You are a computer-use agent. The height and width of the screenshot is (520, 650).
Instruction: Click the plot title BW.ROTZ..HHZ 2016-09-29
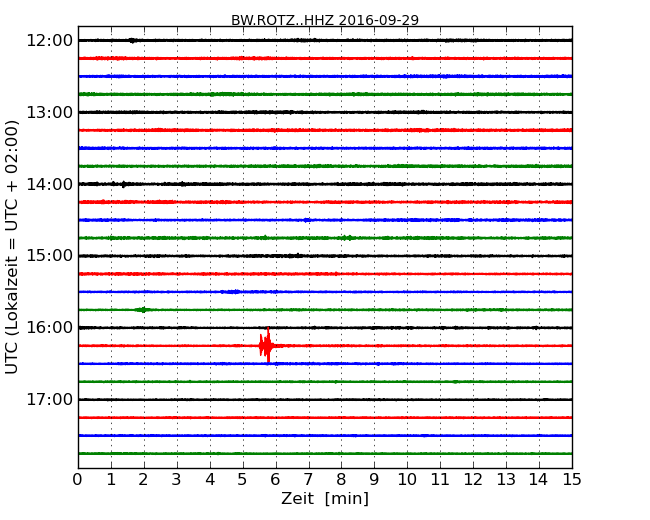click(x=325, y=20)
